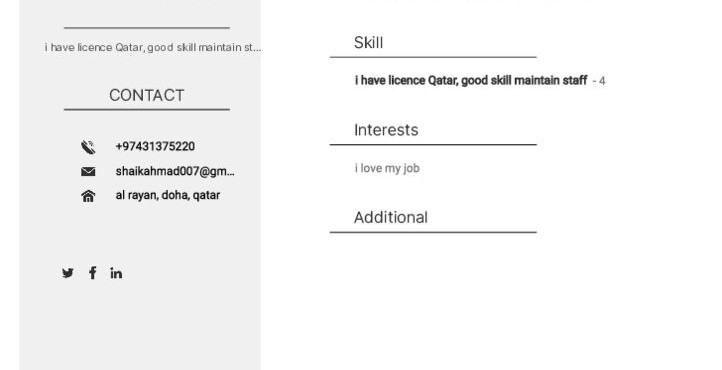Click the phone handset icon
Viewport: 722px width, 370px height.
(x=88, y=147)
